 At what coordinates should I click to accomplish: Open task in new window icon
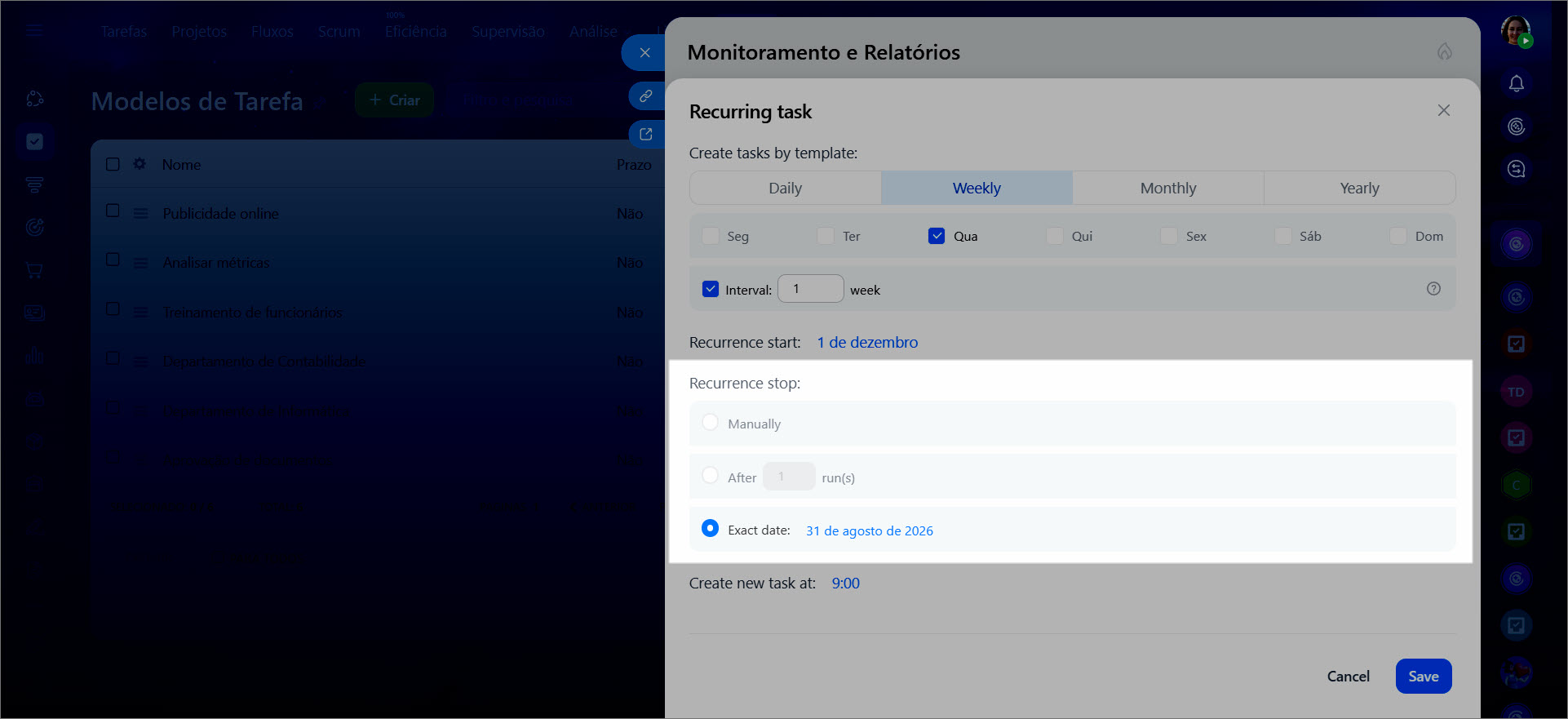645,135
